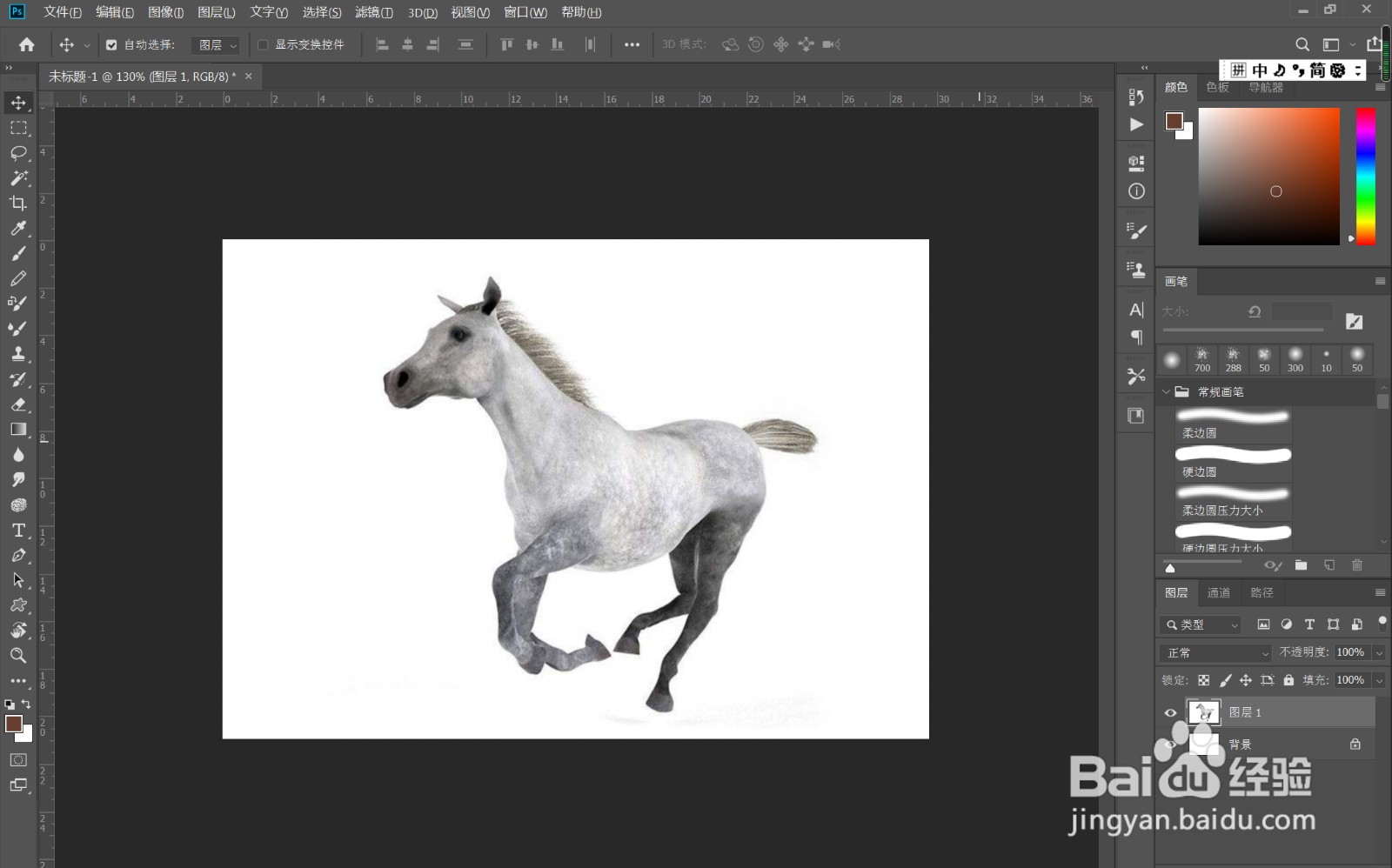Image resolution: width=1392 pixels, height=868 pixels.
Task: Select the Blur tool (water drop)
Action: pyautogui.click(x=18, y=455)
